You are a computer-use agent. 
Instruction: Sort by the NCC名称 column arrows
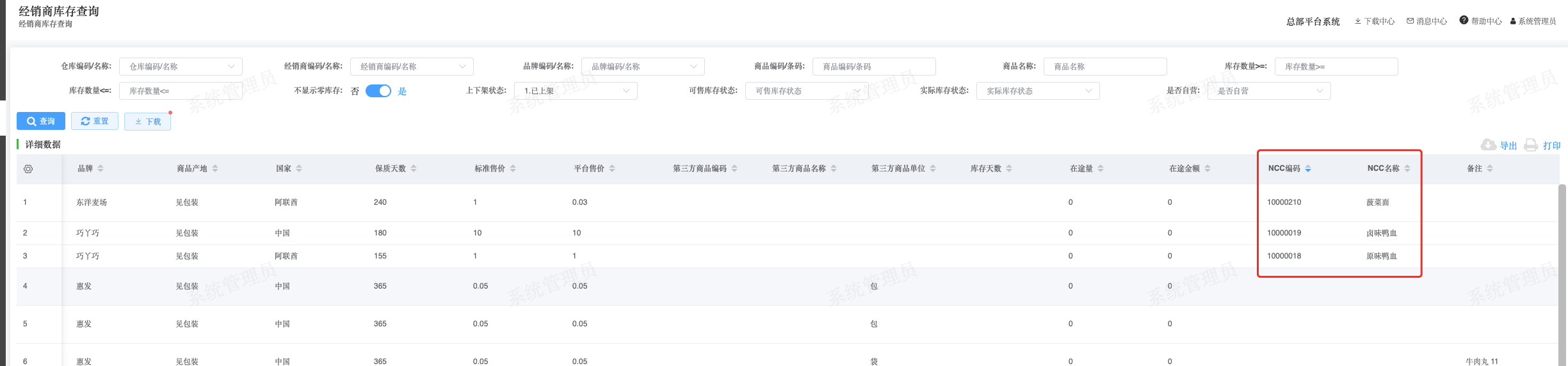coord(1407,168)
